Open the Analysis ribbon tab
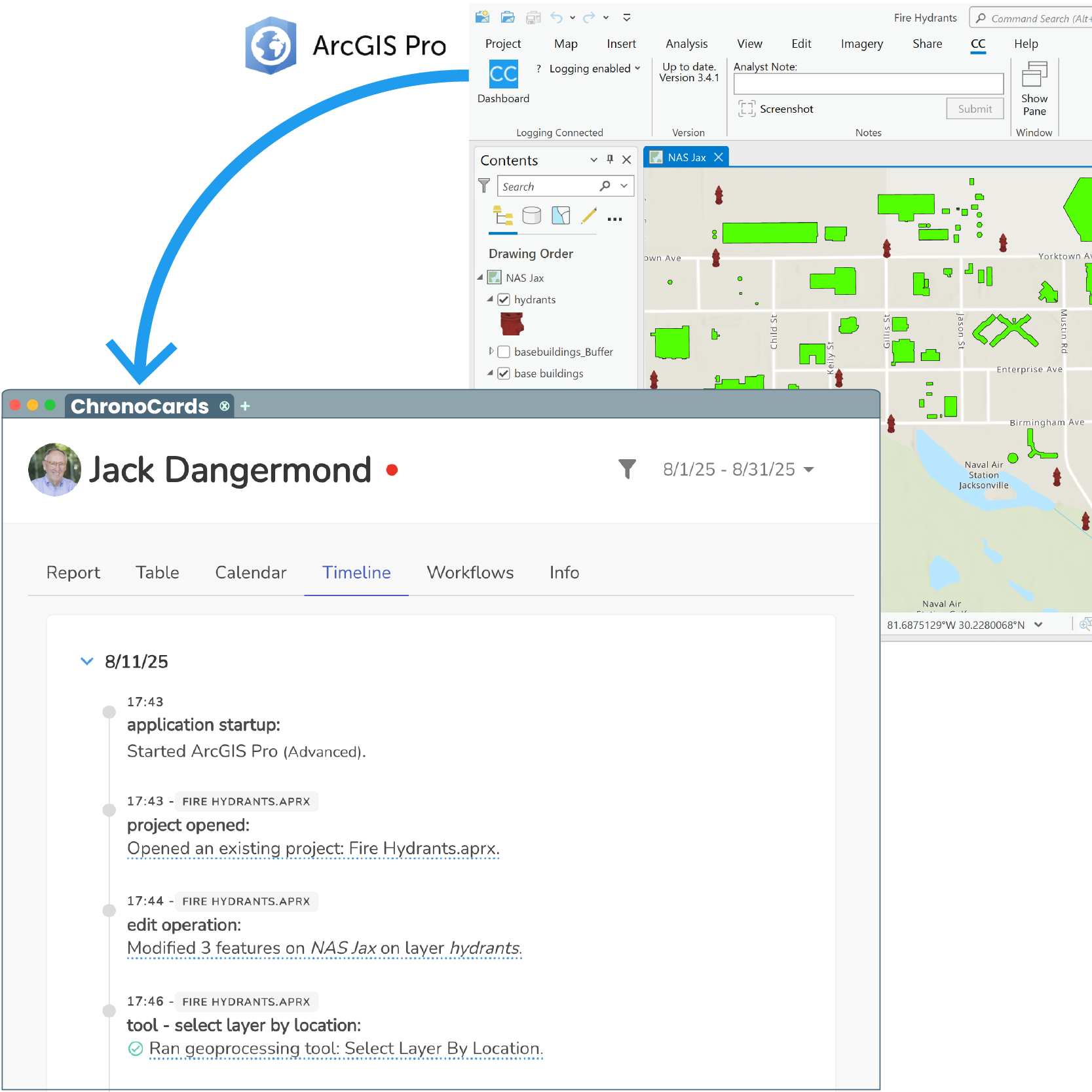Image resolution: width=1092 pixels, height=1092 pixels. (x=686, y=44)
